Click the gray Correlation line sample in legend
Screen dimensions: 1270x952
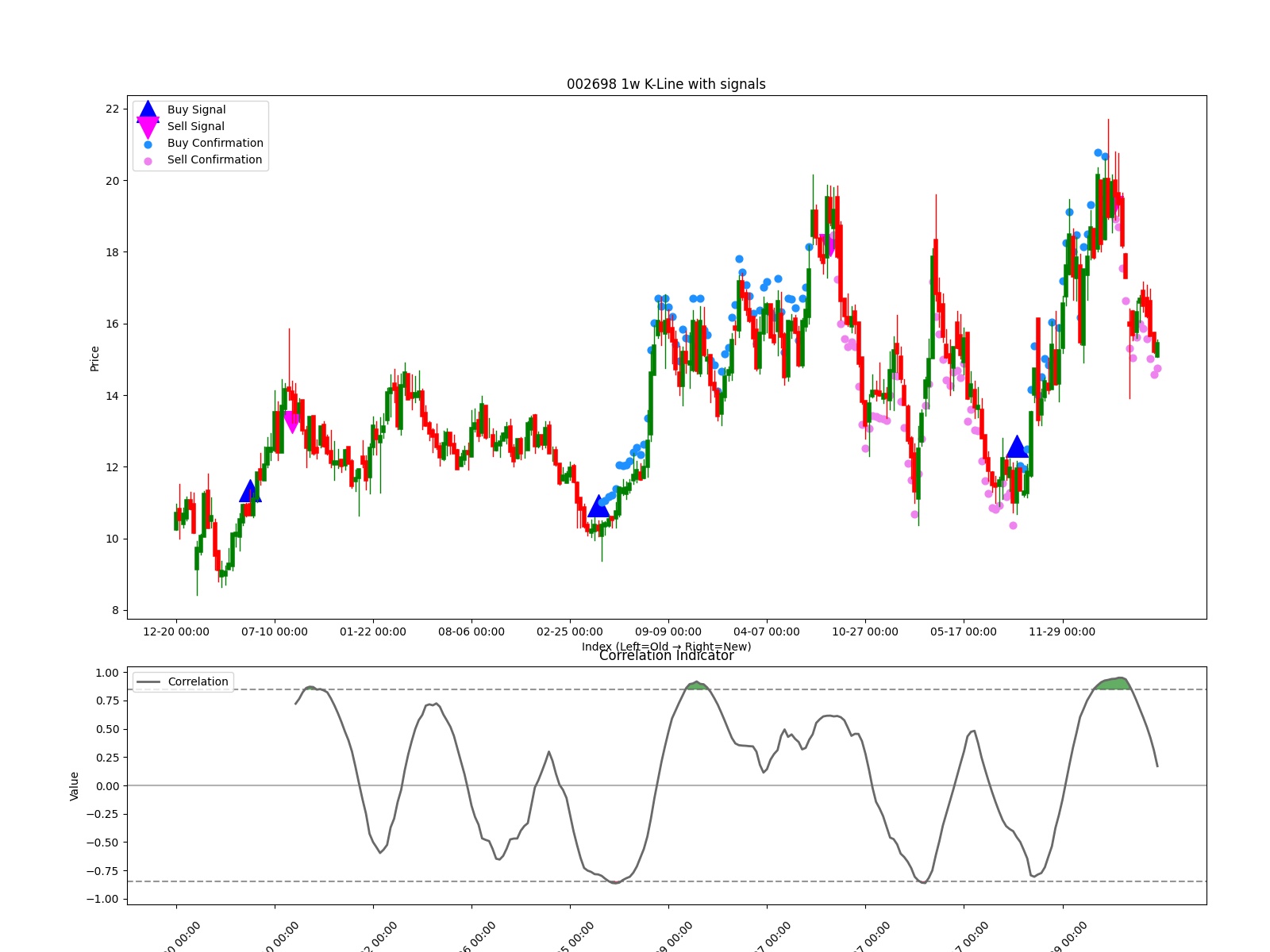tap(148, 682)
